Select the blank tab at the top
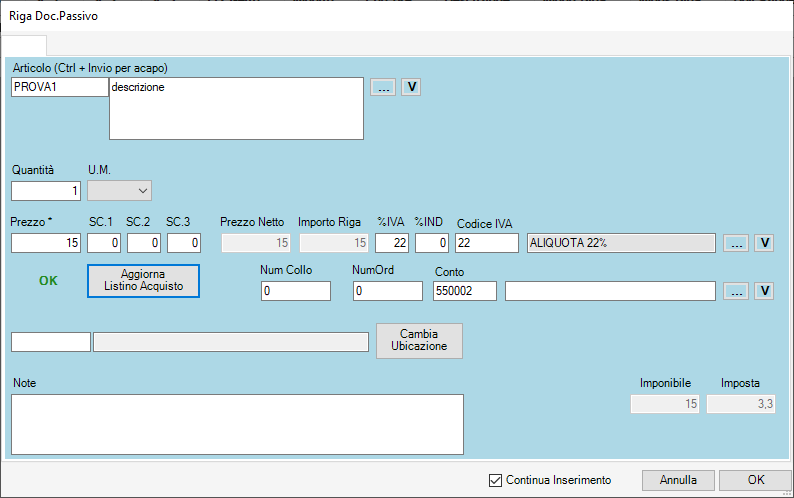The height and width of the screenshot is (498, 794). pos(24,45)
